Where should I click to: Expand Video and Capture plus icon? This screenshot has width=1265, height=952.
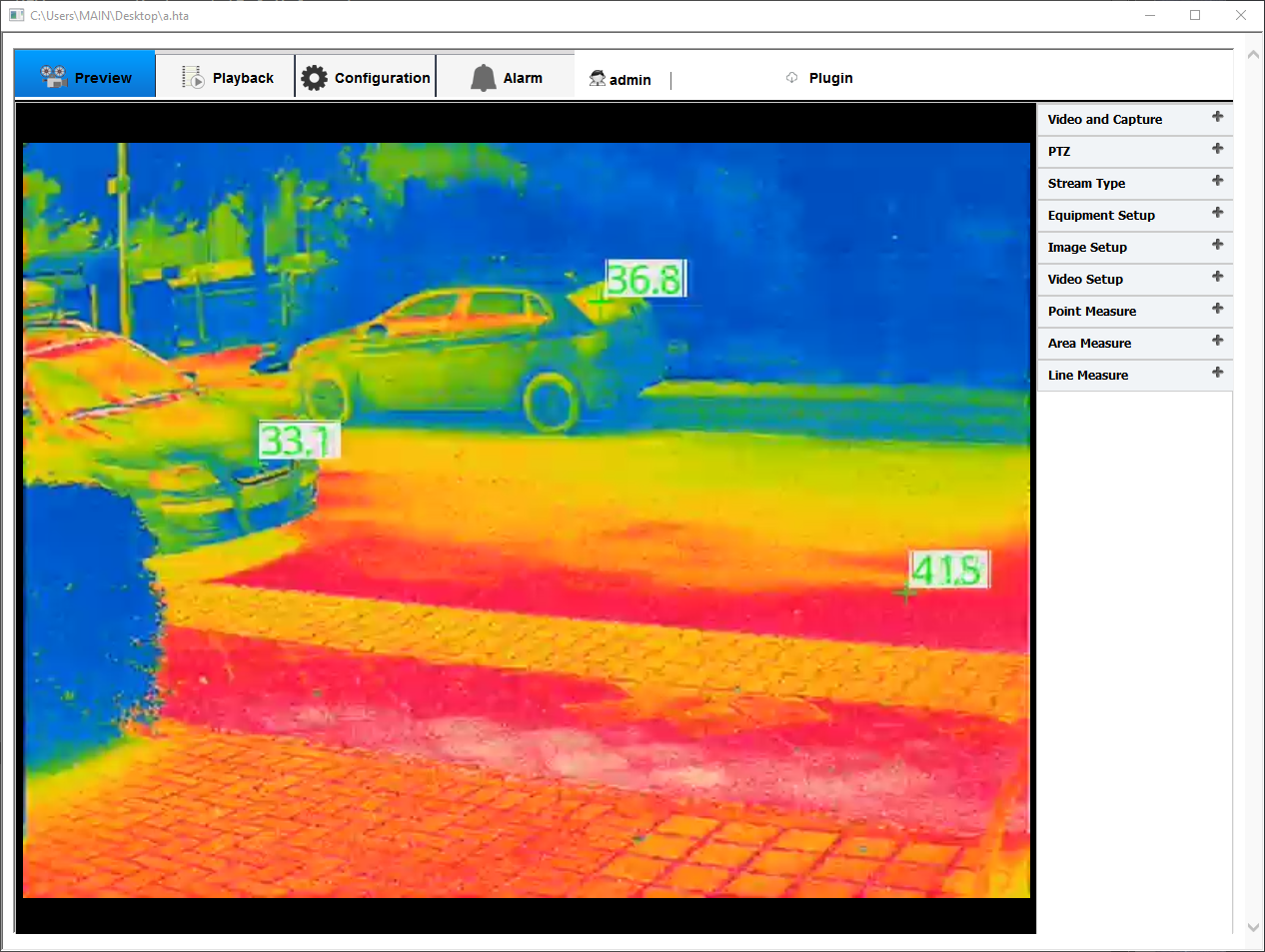click(1217, 117)
